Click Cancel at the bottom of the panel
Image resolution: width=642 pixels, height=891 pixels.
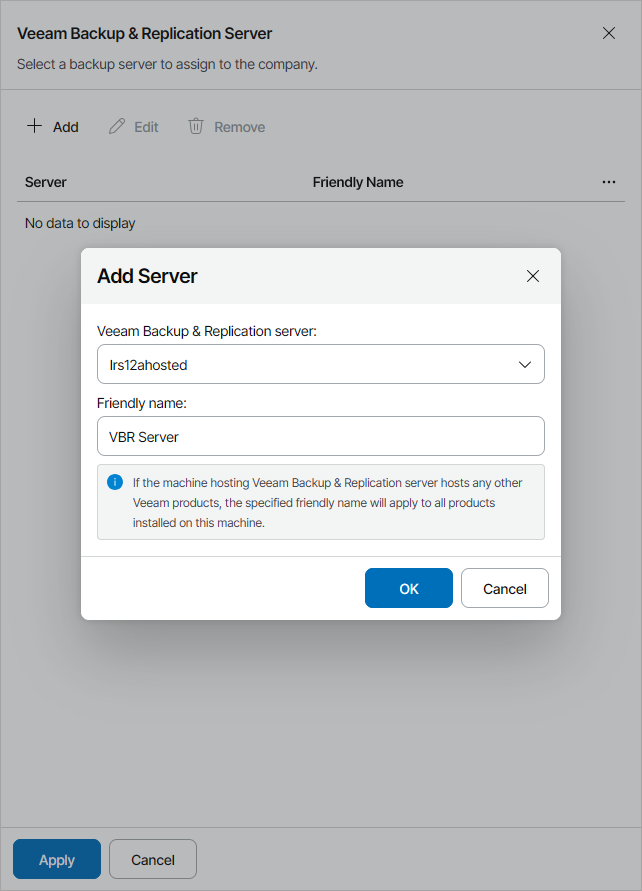(x=152, y=859)
